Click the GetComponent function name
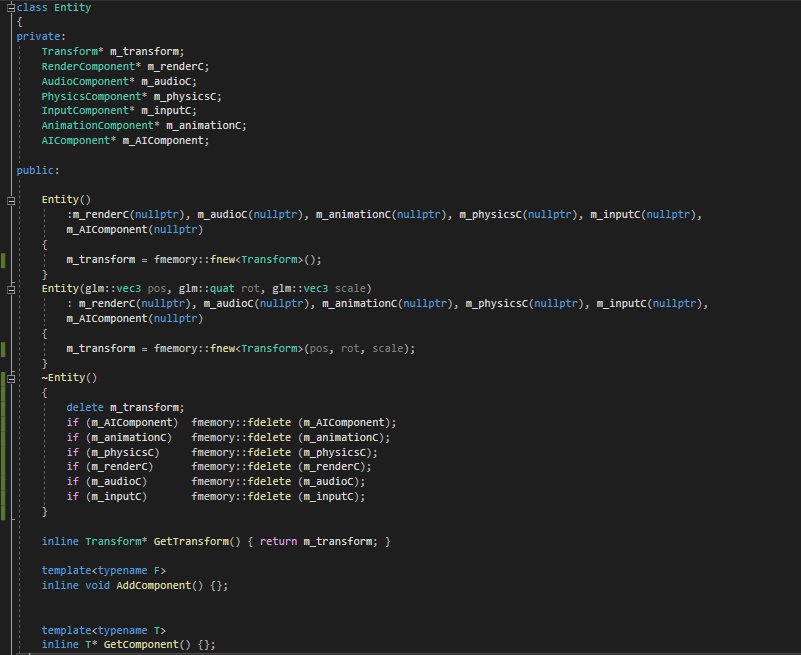 coord(141,644)
